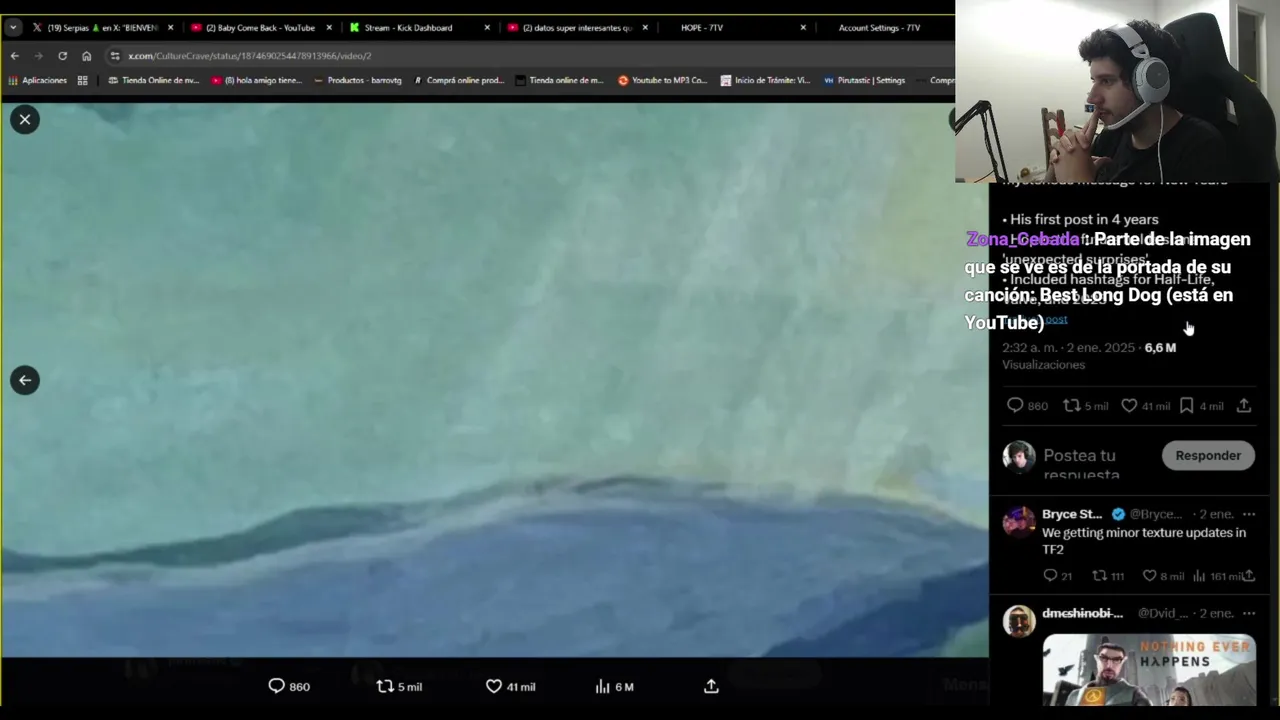Go to the previous media with the left arrow
Image resolution: width=1280 pixels, height=720 pixels.
click(25, 380)
